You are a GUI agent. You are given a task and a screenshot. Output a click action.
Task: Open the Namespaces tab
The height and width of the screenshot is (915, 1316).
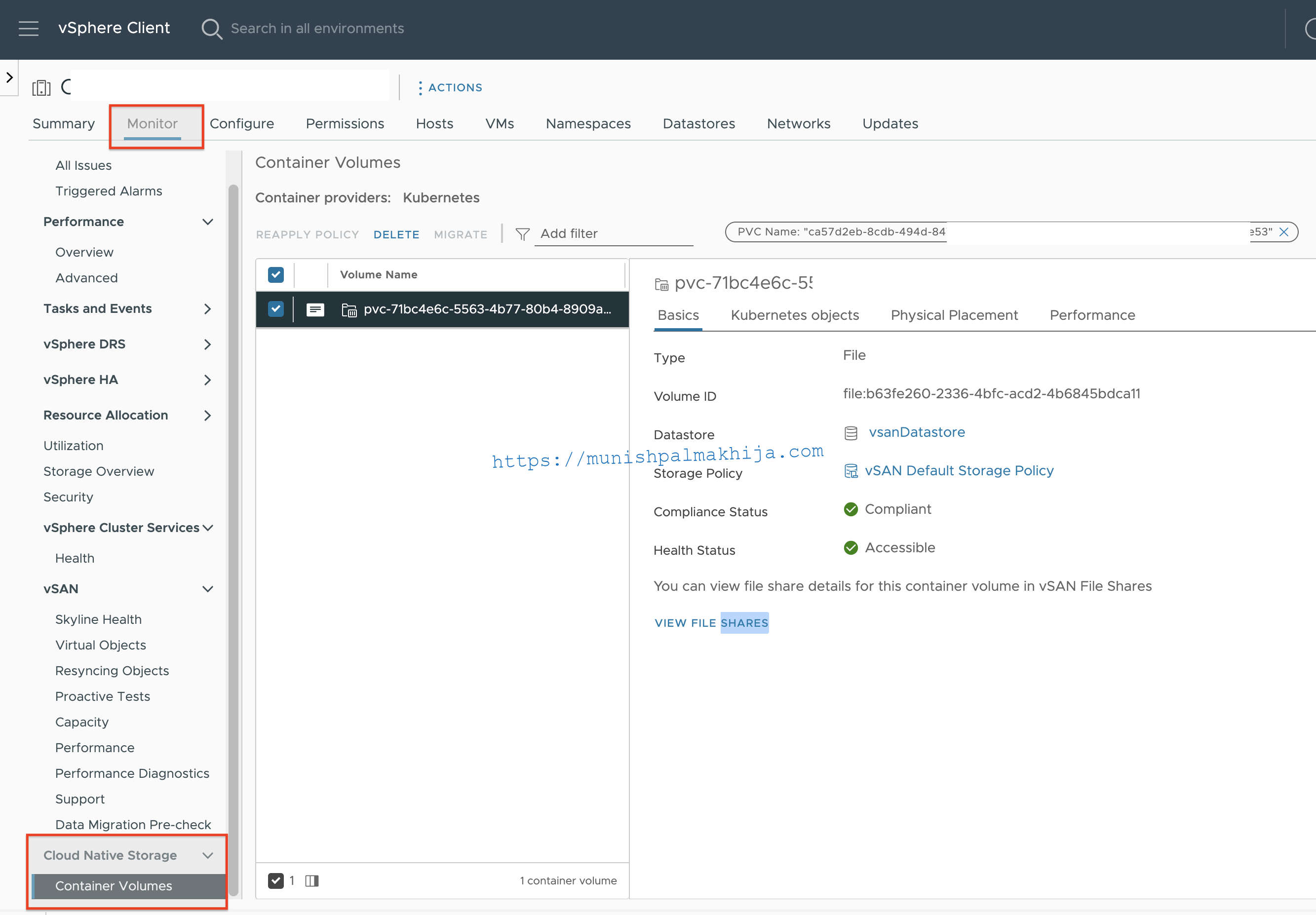click(x=588, y=124)
